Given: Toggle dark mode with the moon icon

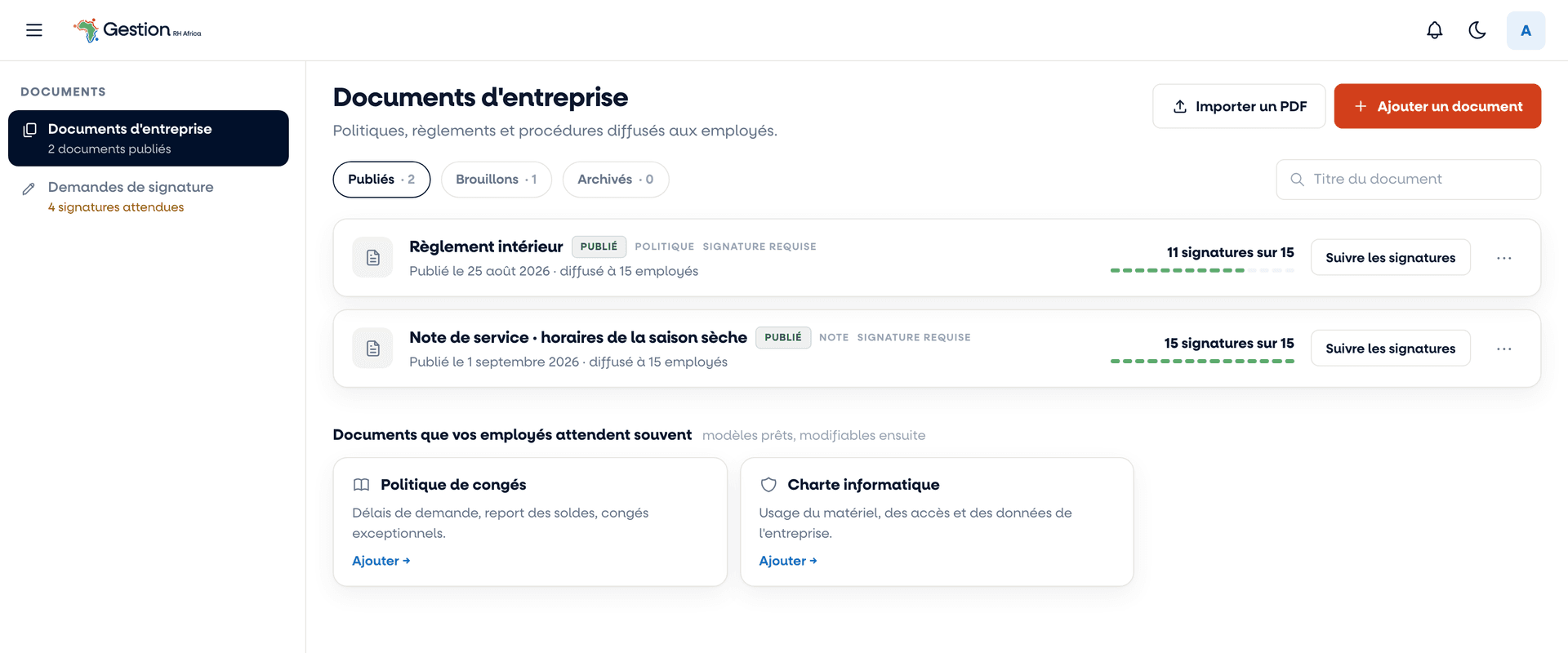Looking at the screenshot, I should pos(1477,30).
